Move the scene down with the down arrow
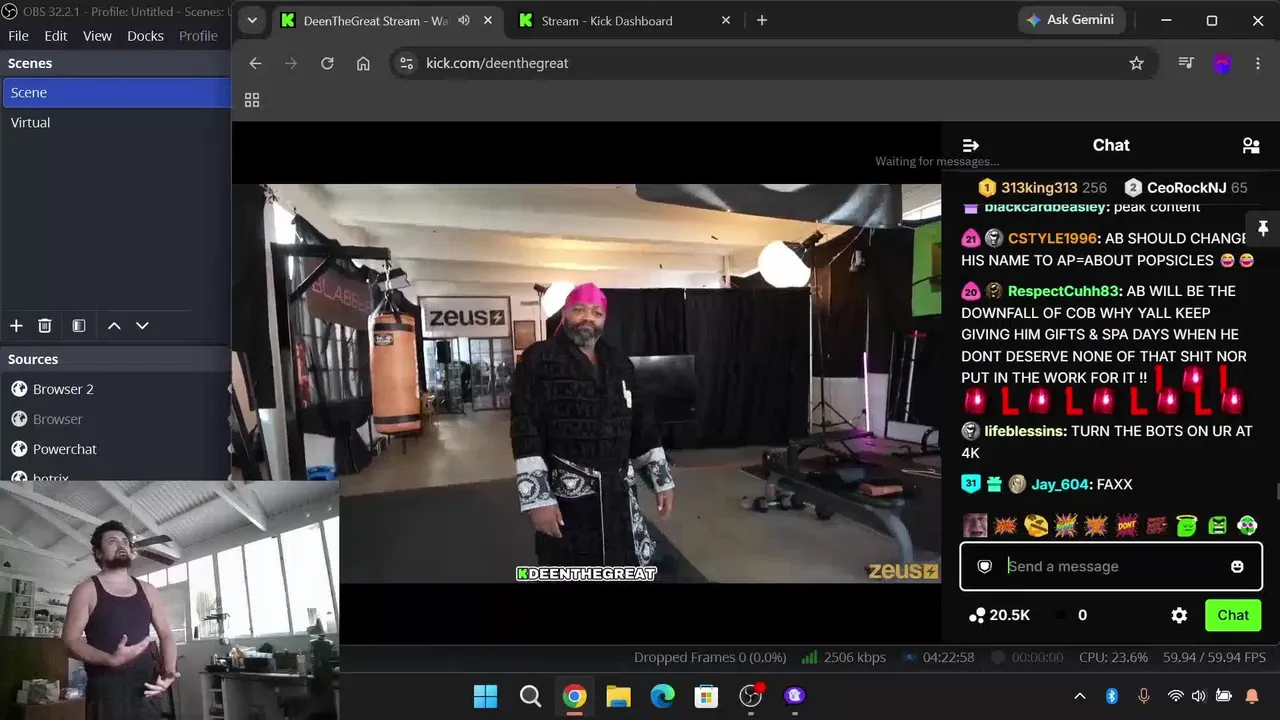The height and width of the screenshot is (720, 1280). (x=142, y=325)
